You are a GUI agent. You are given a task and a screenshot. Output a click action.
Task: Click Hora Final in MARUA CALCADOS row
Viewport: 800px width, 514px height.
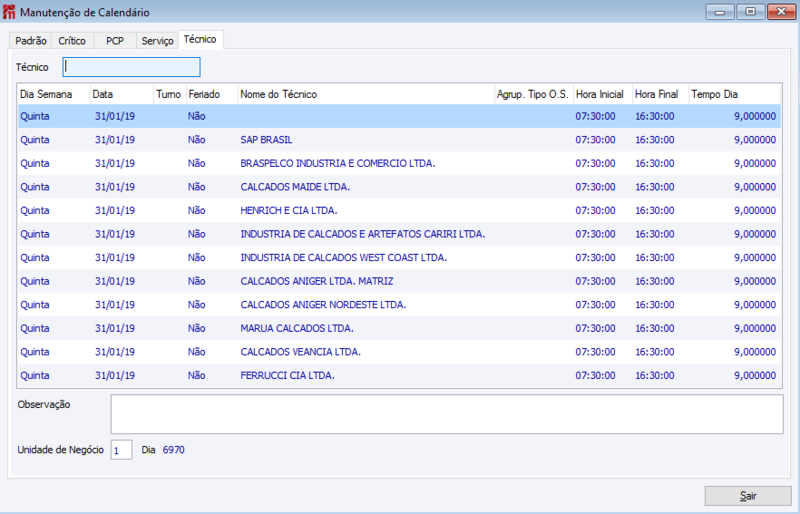click(655, 328)
